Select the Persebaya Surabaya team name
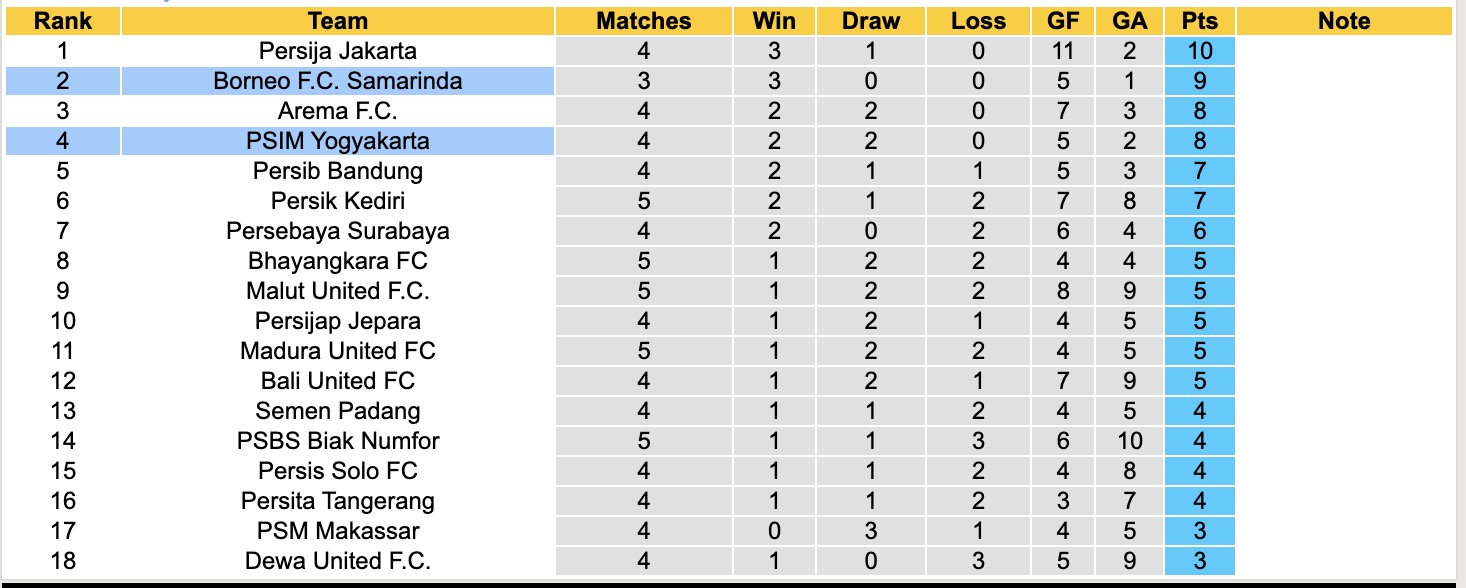The width and height of the screenshot is (1466, 588). point(338,231)
